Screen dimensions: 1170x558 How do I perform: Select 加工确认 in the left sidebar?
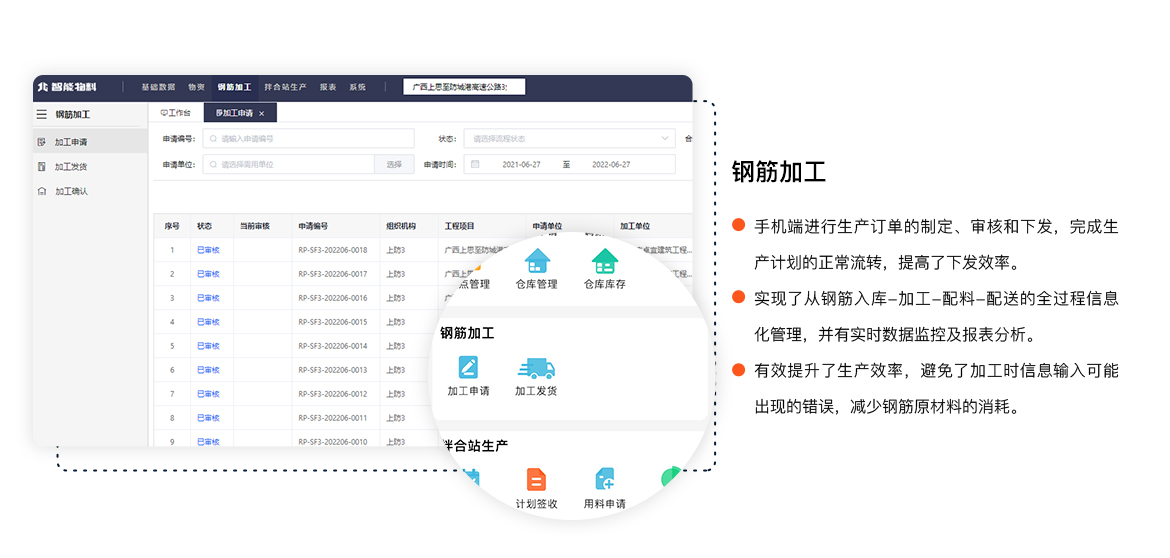pos(70,191)
